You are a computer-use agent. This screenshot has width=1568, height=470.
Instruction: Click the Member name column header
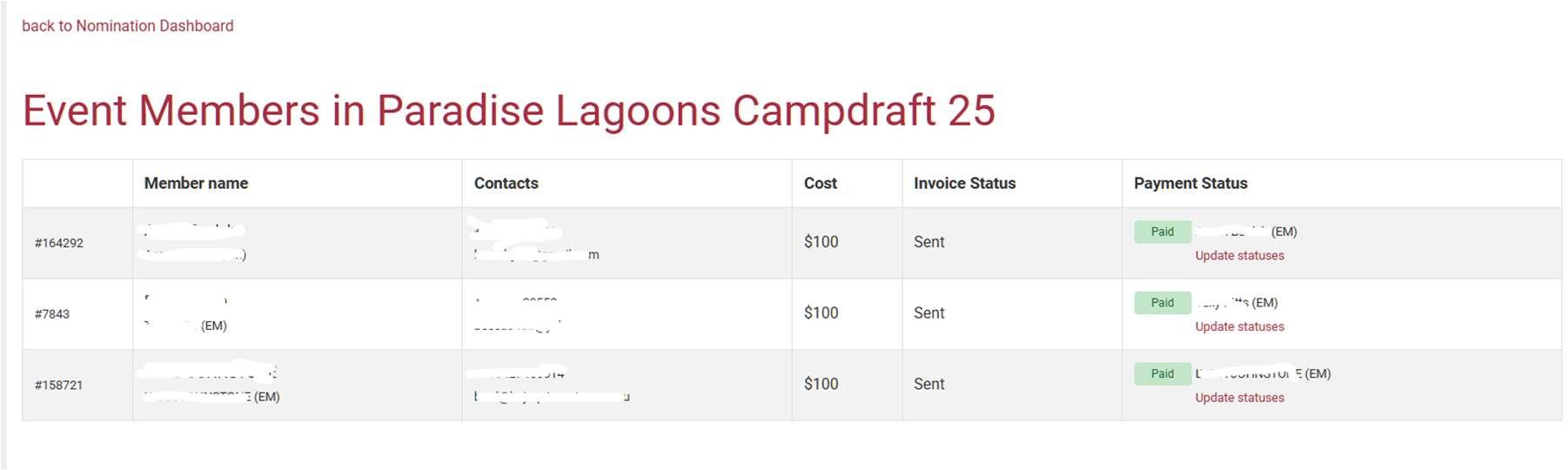pyautogui.click(x=196, y=183)
